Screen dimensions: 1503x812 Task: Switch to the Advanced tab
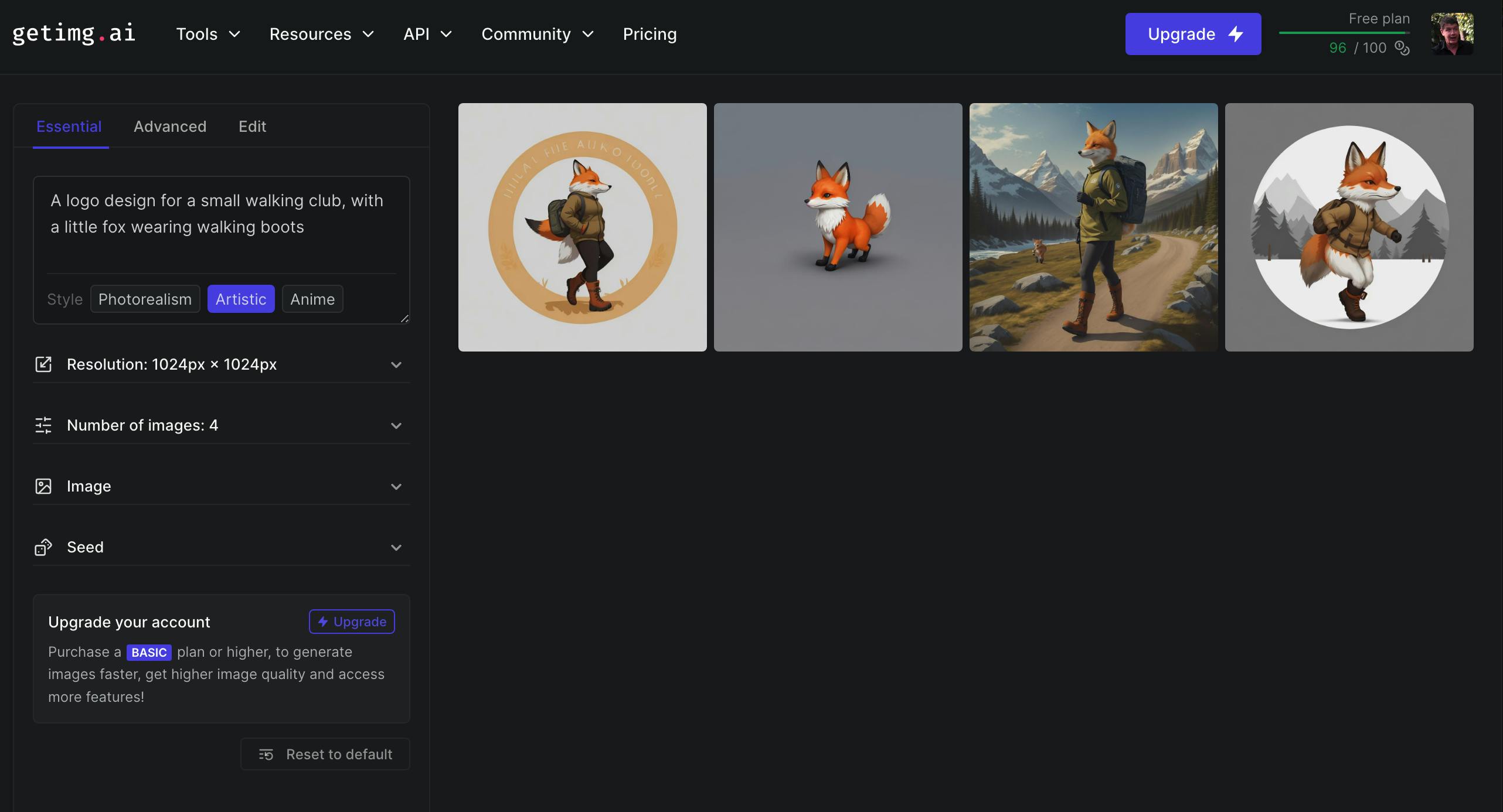[170, 127]
